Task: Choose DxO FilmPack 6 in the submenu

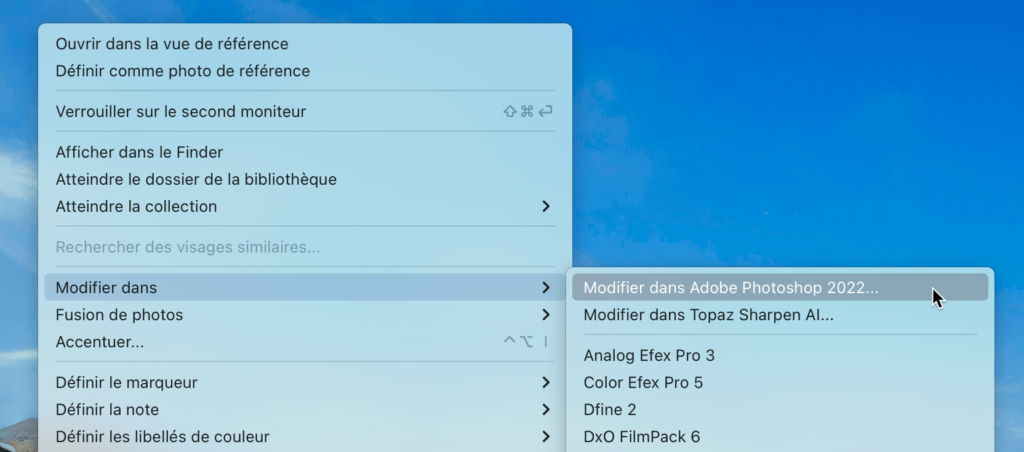Action: (780, 436)
